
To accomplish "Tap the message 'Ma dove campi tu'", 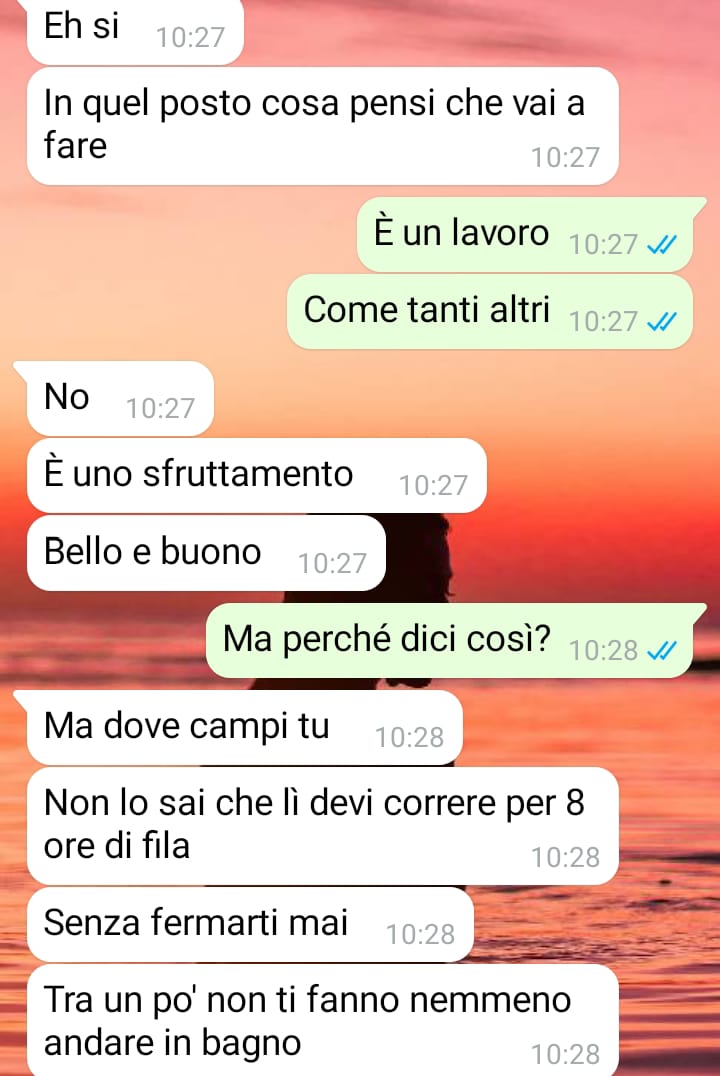I will coord(244,727).
